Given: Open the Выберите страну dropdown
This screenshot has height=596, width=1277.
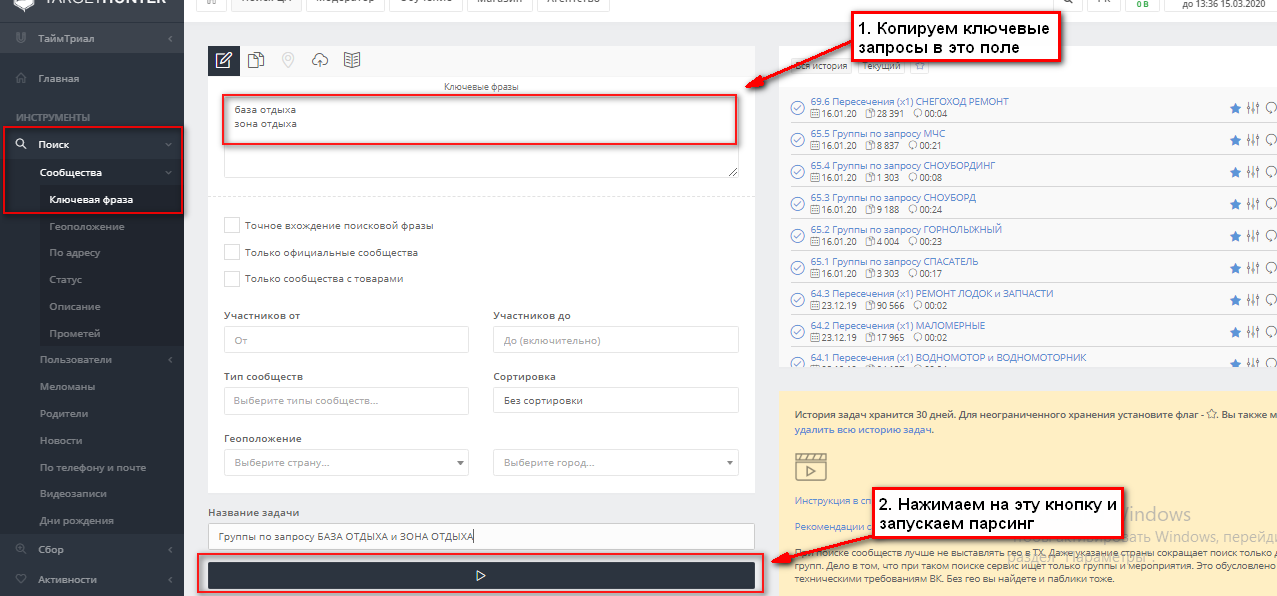Looking at the screenshot, I should click(346, 463).
